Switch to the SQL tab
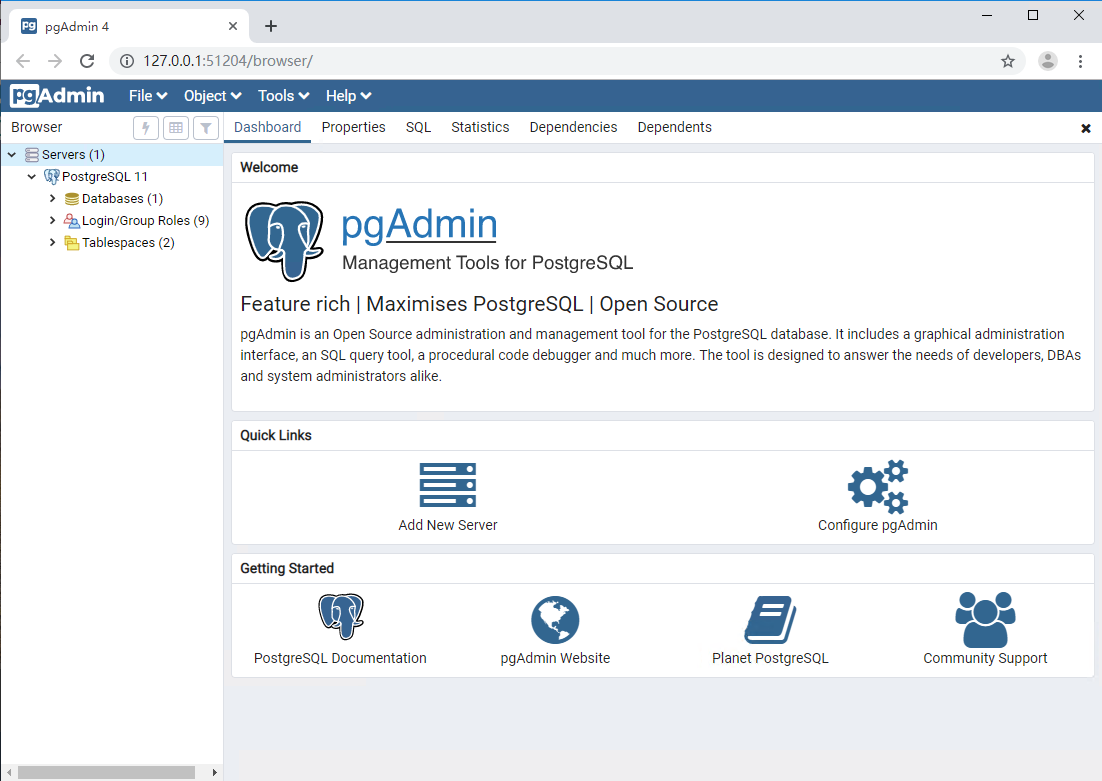Image resolution: width=1102 pixels, height=781 pixels. point(418,127)
